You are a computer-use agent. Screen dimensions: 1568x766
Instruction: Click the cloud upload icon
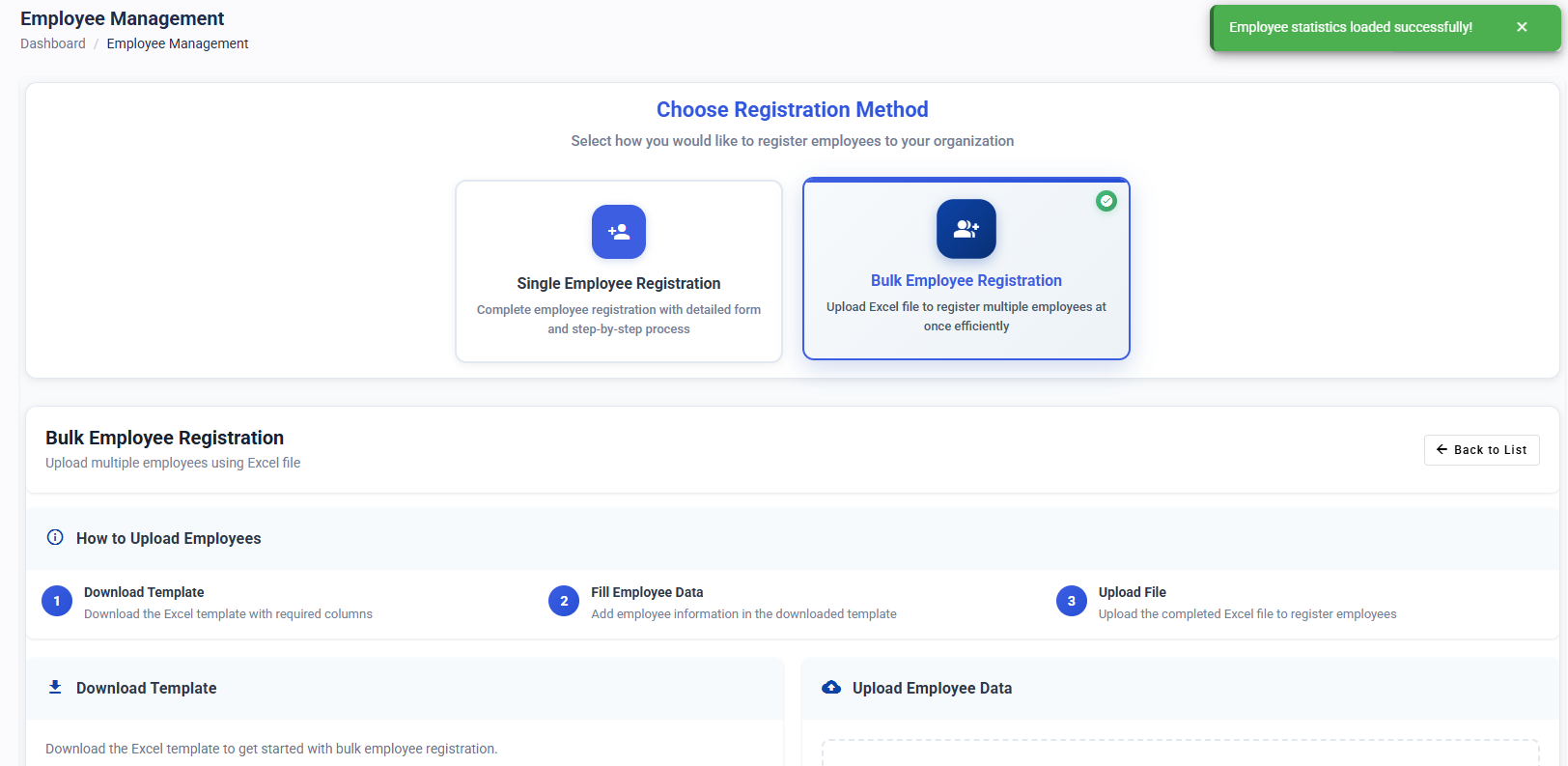(831, 687)
